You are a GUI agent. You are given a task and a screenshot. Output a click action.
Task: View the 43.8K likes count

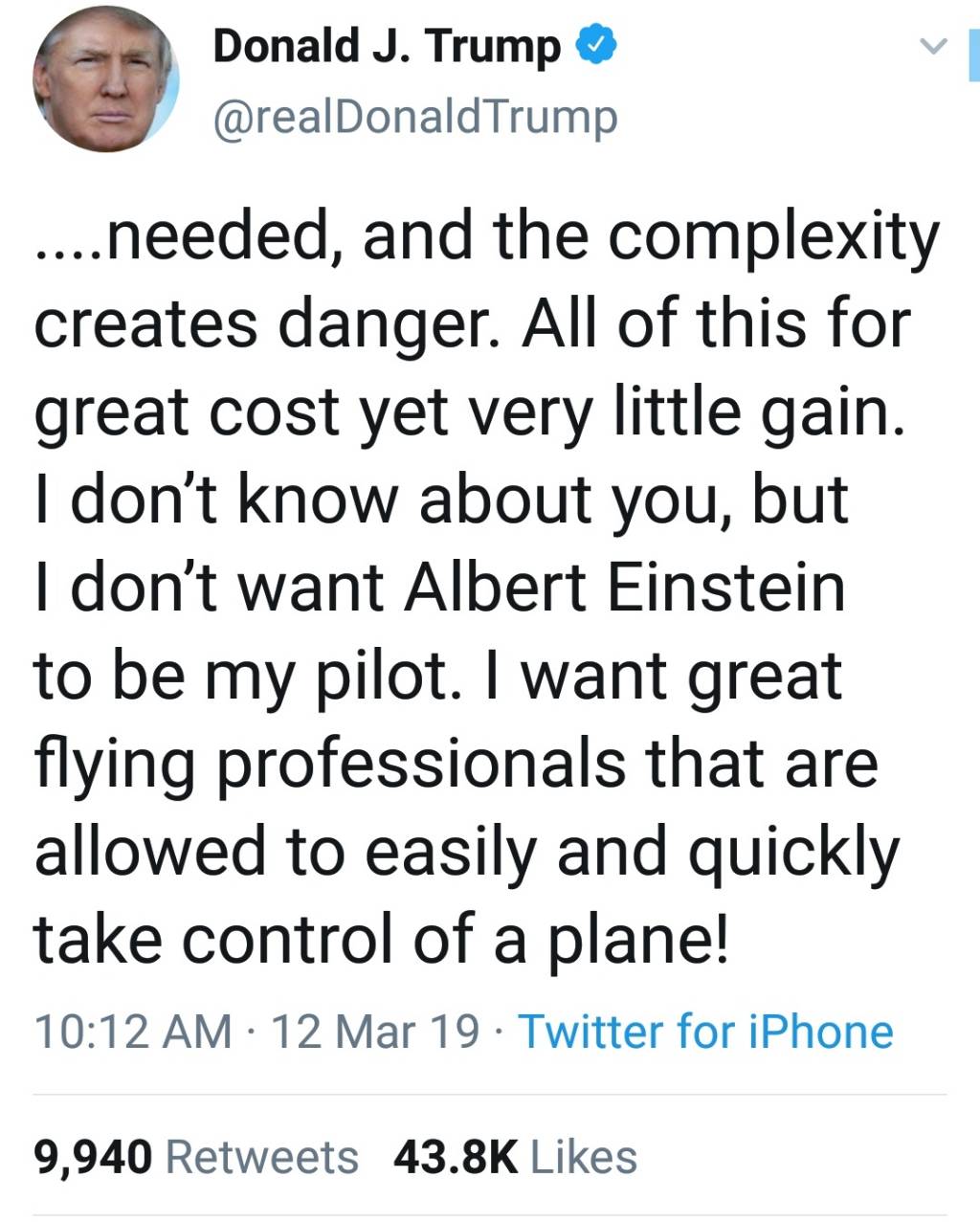coord(455,1157)
